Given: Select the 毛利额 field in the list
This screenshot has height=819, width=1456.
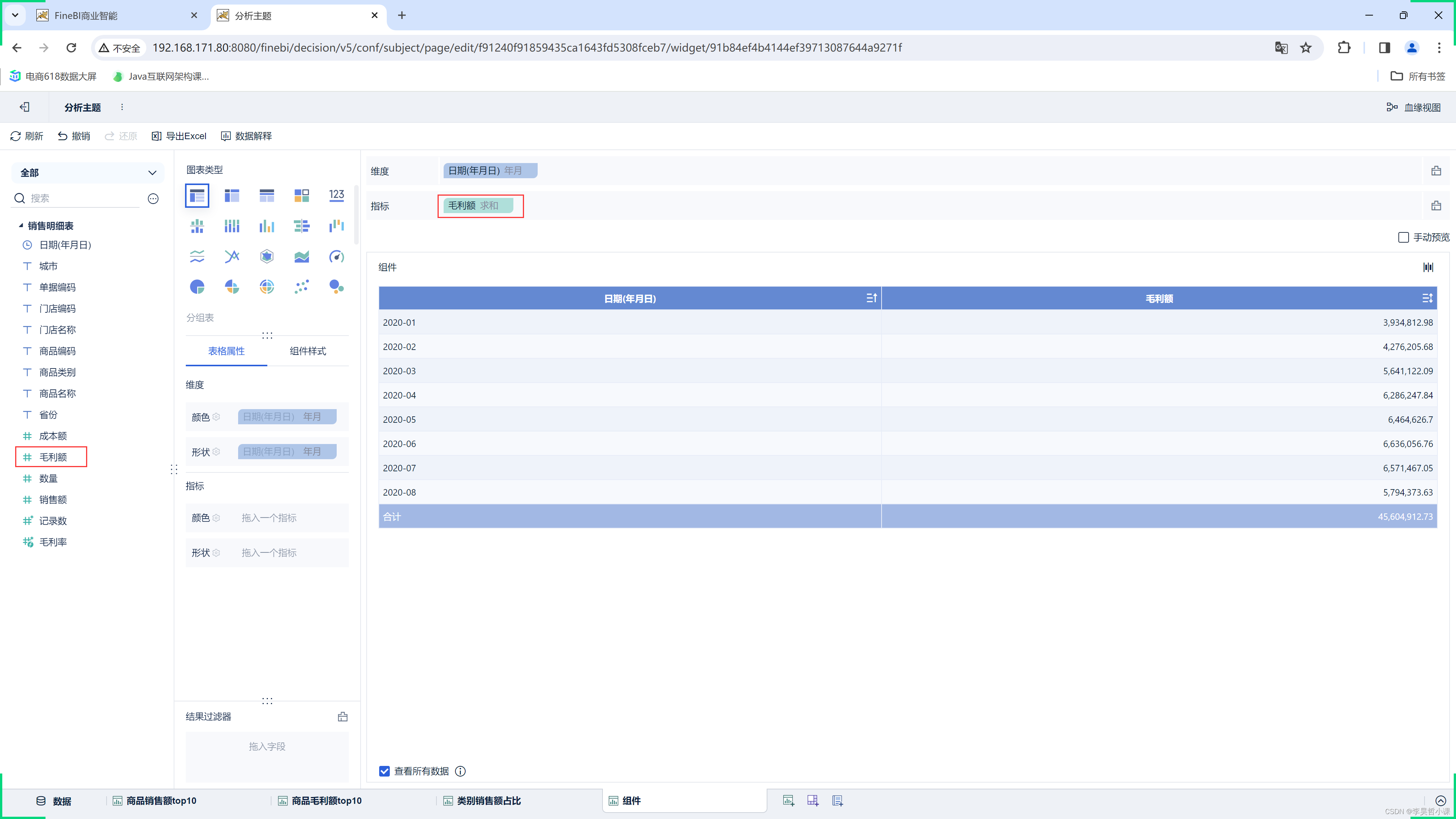Looking at the screenshot, I should pyautogui.click(x=53, y=457).
